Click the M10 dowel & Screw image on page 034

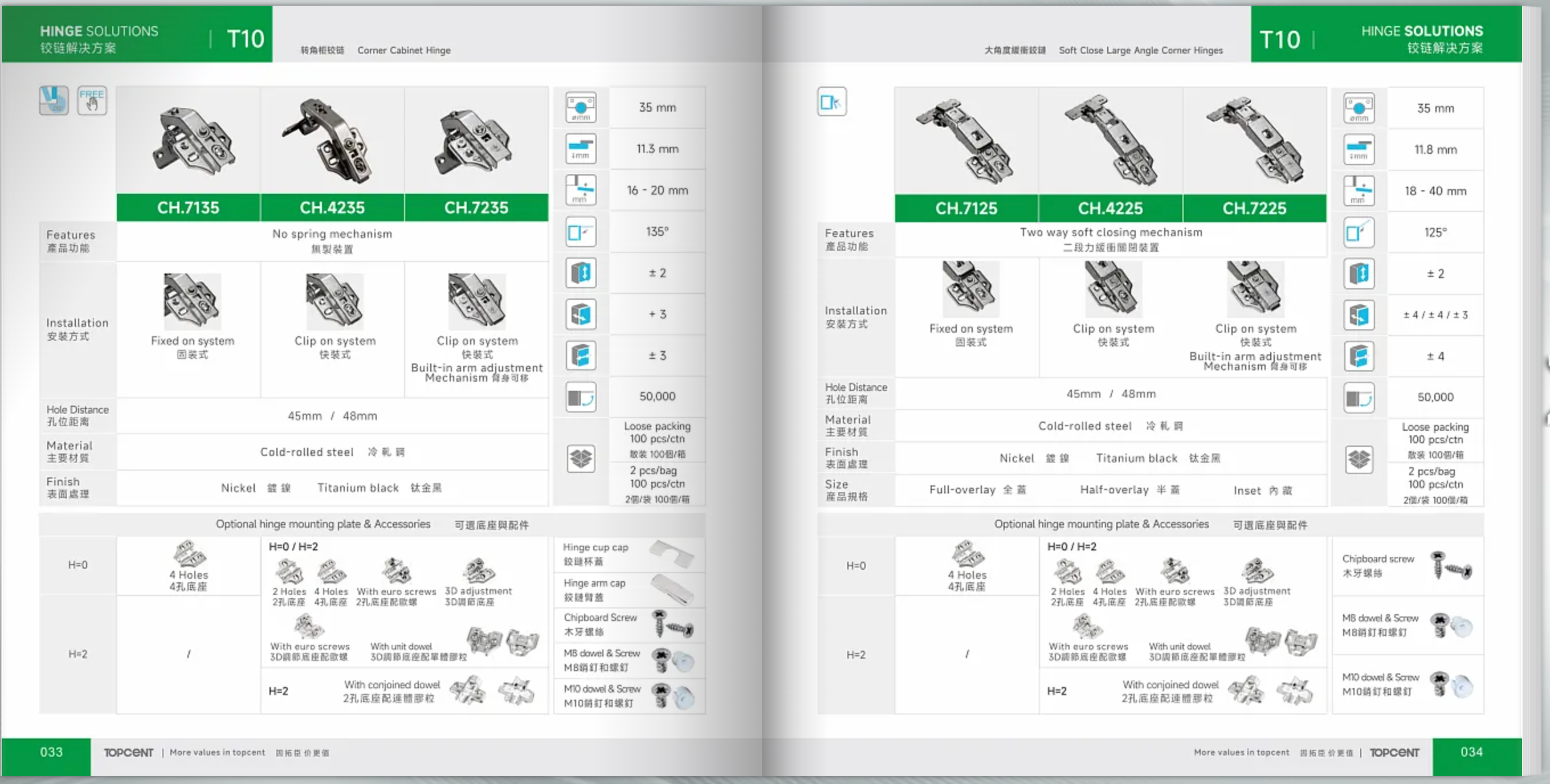[x=1451, y=684]
